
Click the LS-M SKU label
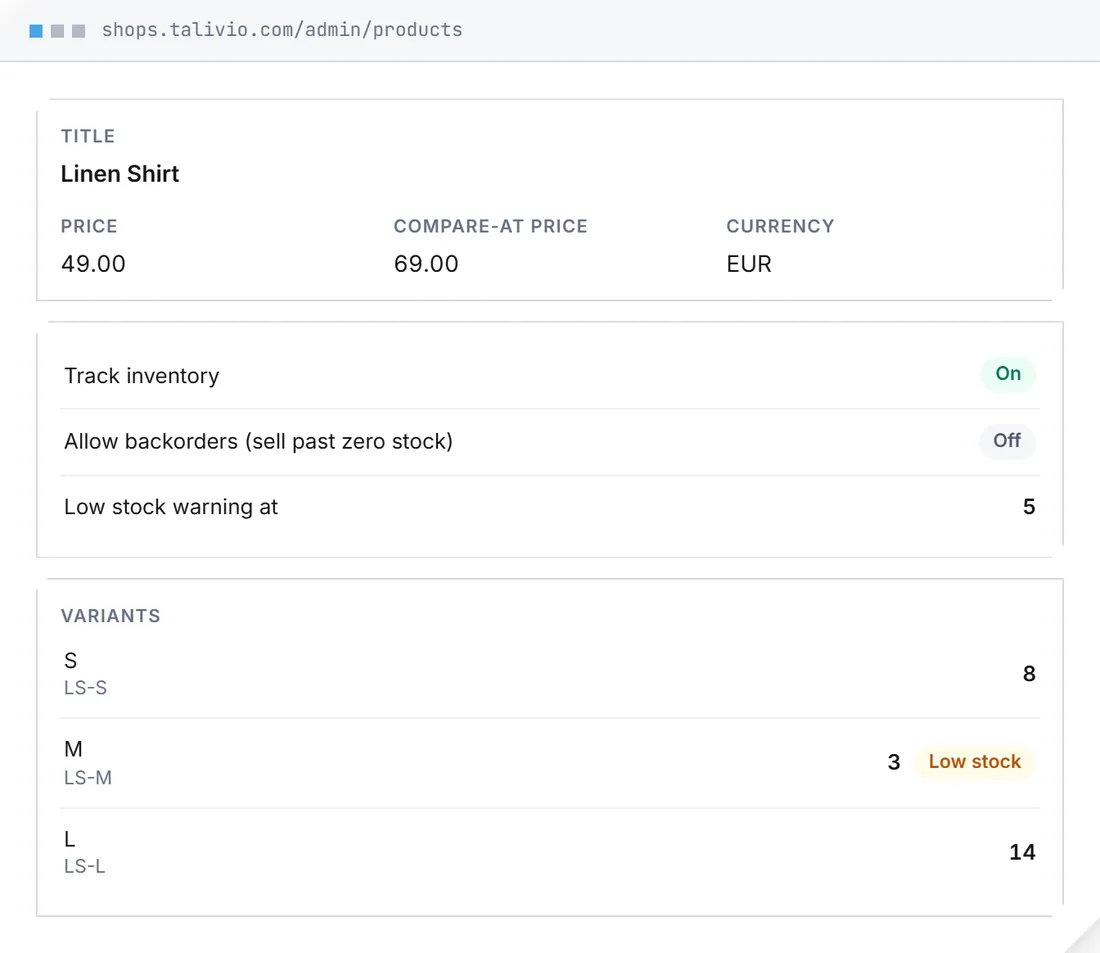tap(88, 778)
